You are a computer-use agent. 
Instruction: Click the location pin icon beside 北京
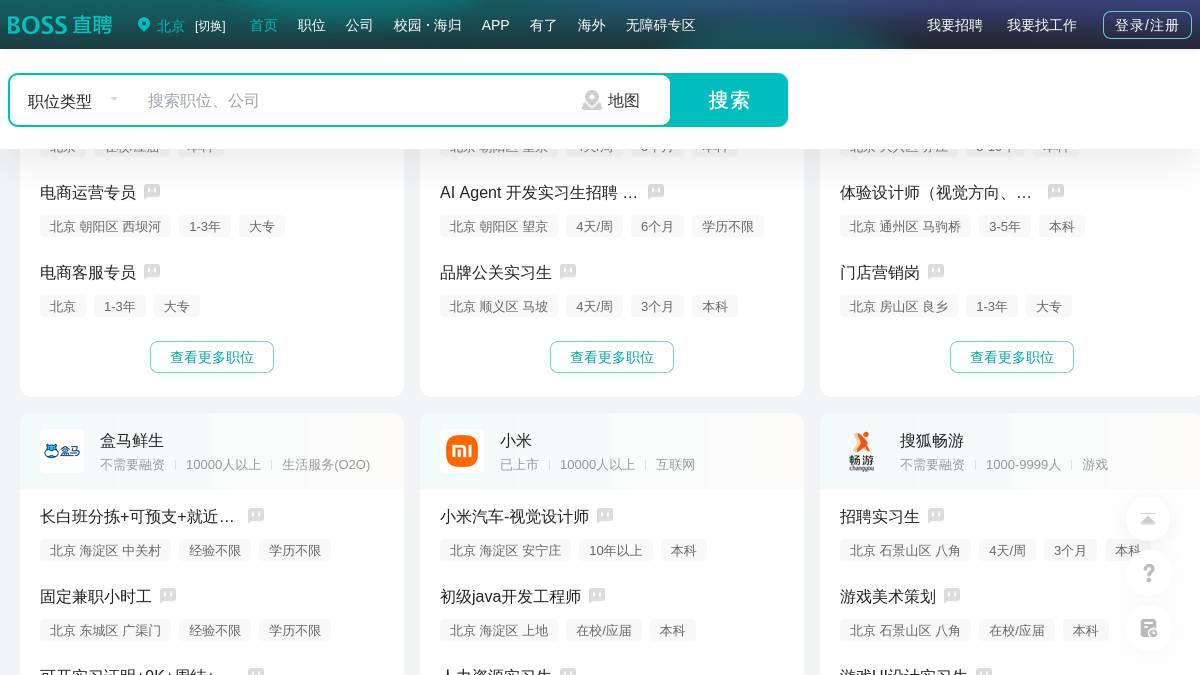click(144, 25)
